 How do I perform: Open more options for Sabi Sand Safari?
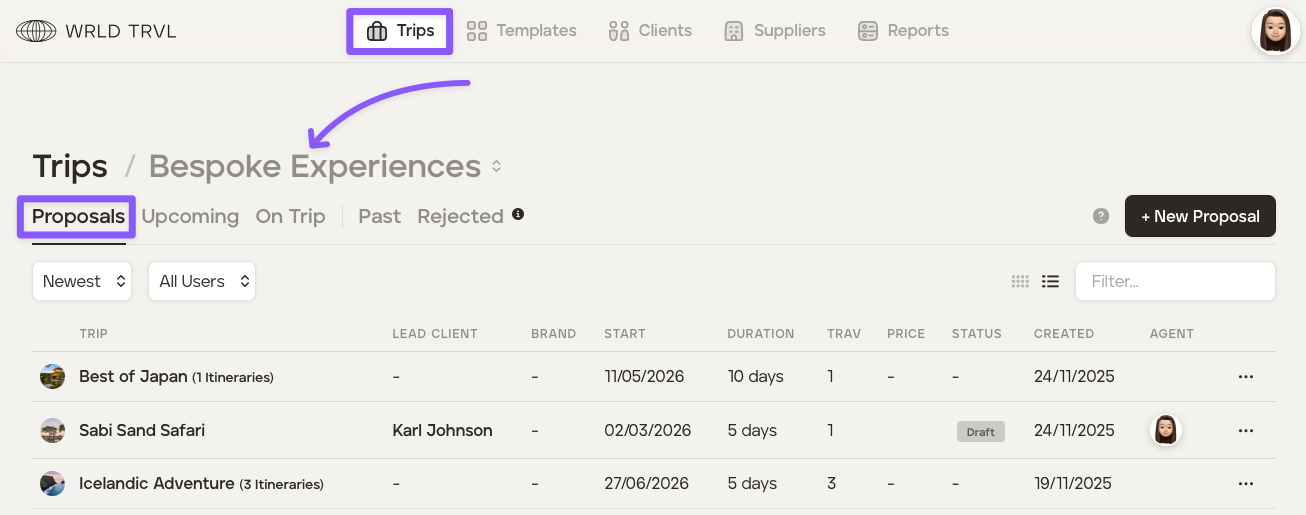point(1245,431)
